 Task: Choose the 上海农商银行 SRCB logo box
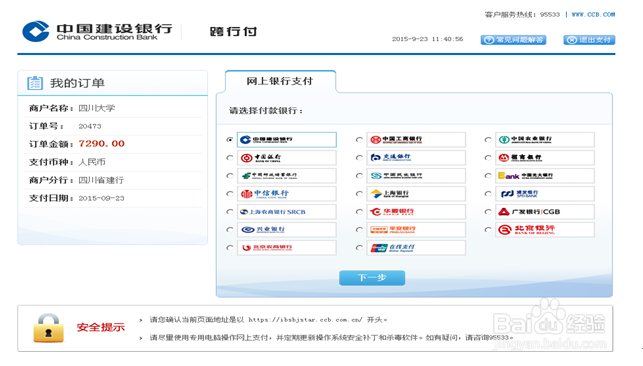[287, 212]
